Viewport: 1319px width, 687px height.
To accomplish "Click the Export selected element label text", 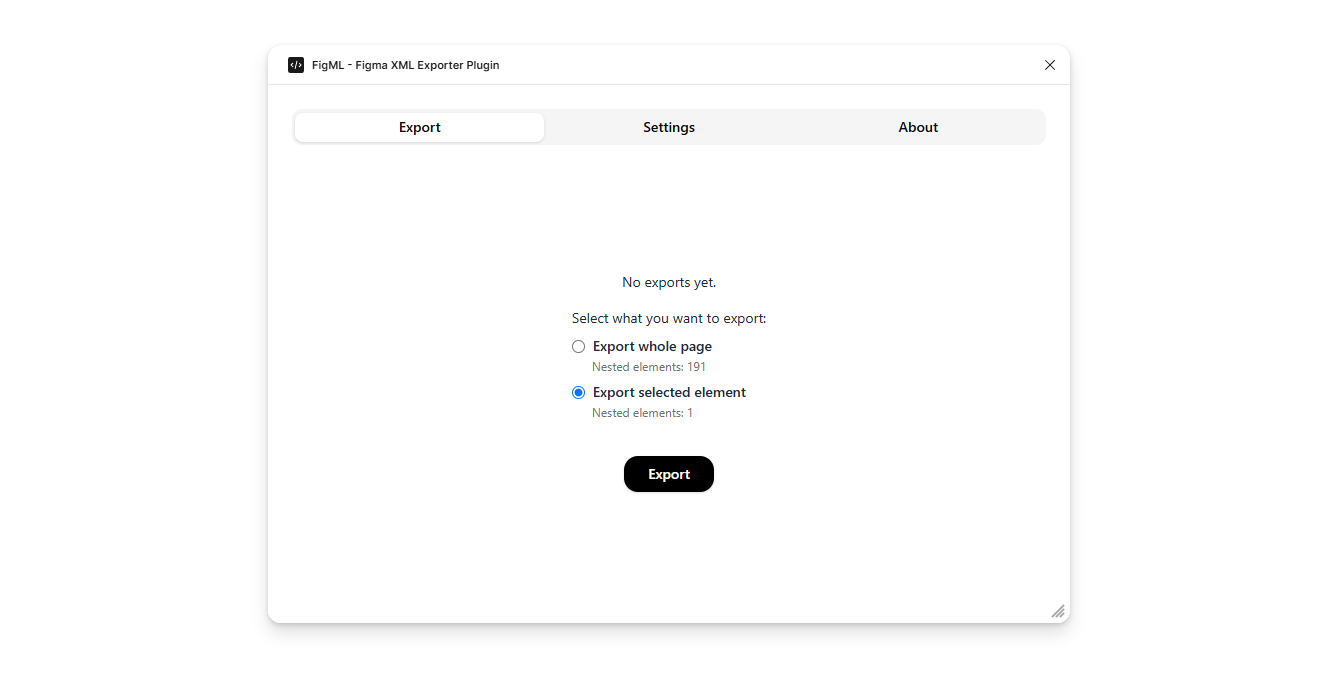I will coord(668,392).
